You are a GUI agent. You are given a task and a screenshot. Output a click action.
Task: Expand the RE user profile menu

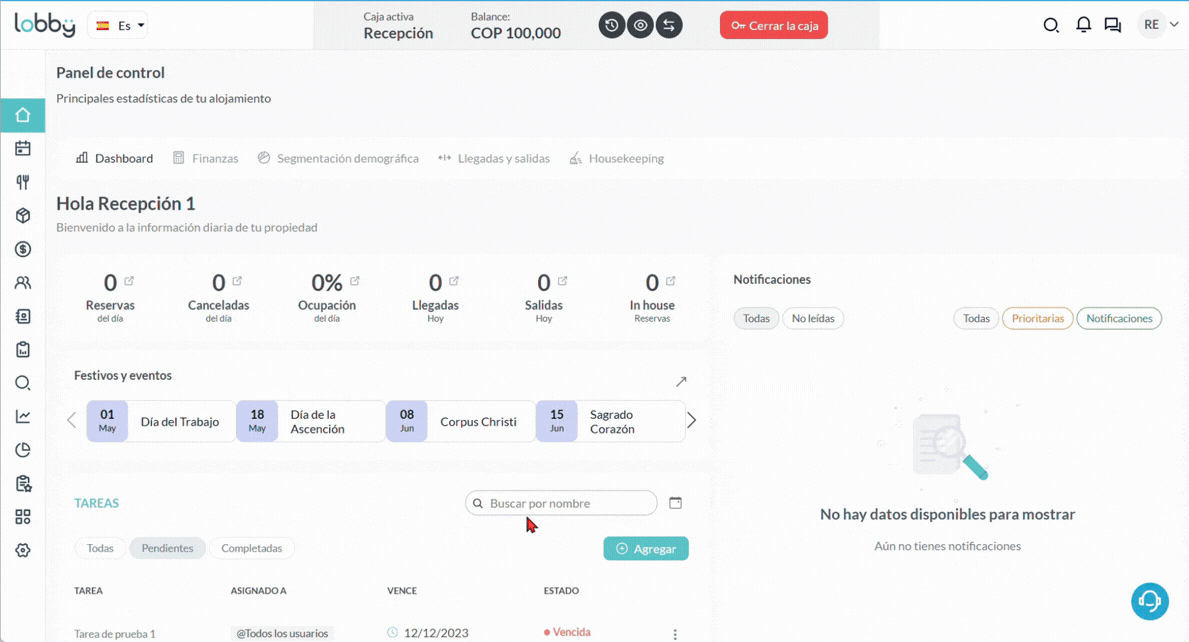pos(1159,25)
